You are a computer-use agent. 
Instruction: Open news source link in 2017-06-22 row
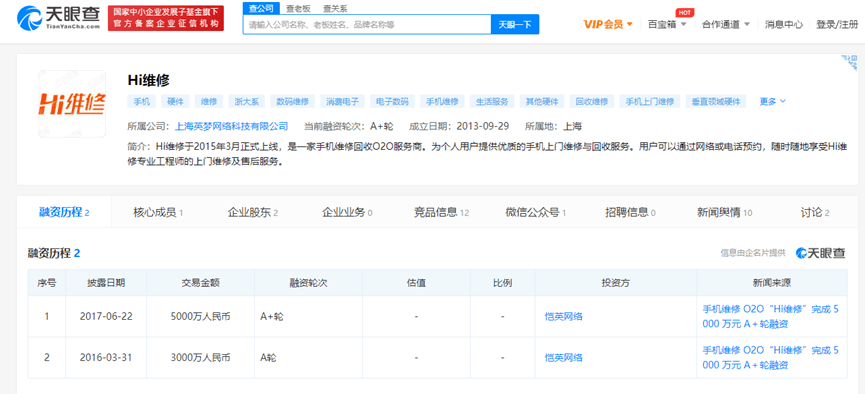pos(771,316)
